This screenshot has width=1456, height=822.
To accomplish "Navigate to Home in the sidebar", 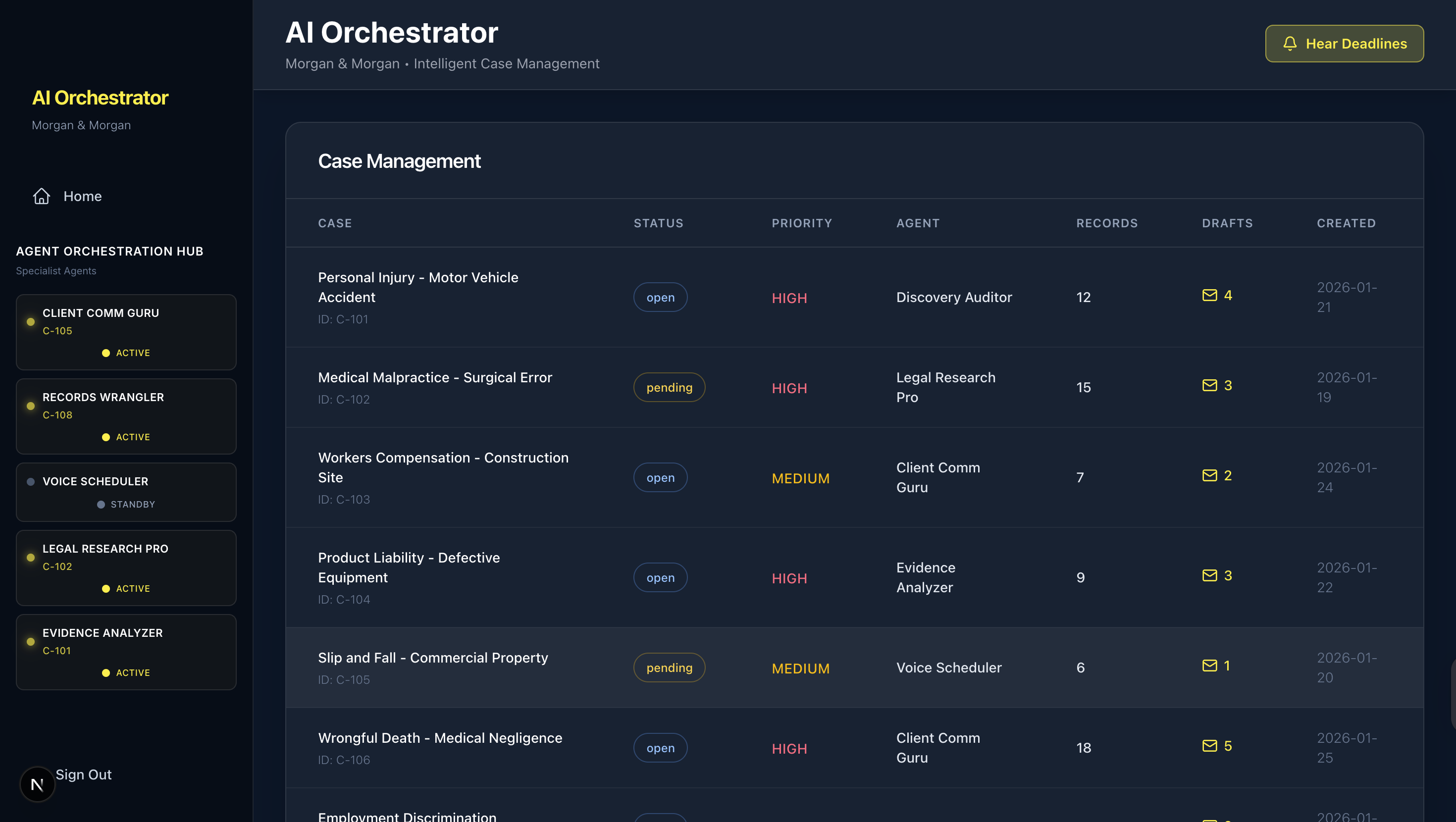I will [x=83, y=196].
